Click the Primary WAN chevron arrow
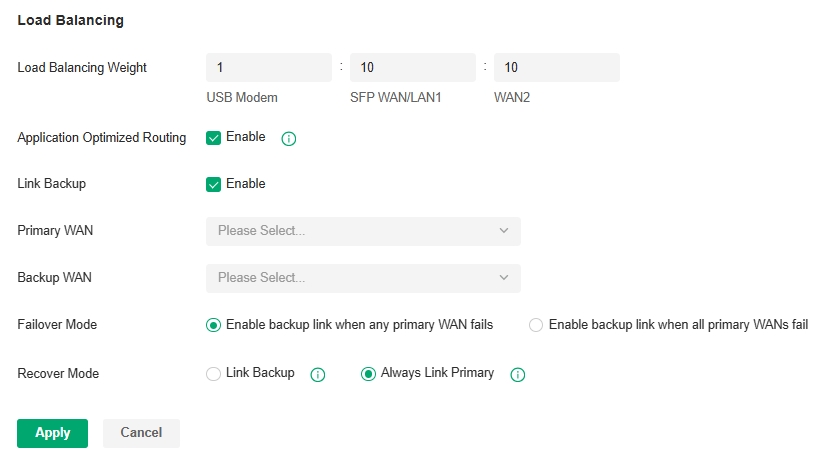Screen dimensions: 839x457 pyautogui.click(x=503, y=231)
